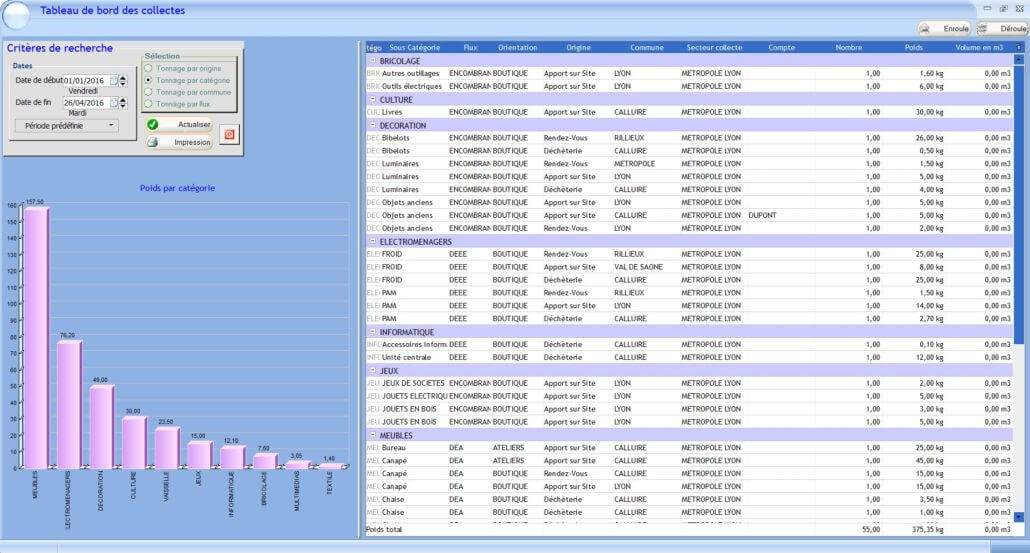Click the Volume en m3 column header
The image size is (1030, 553).
click(x=979, y=47)
